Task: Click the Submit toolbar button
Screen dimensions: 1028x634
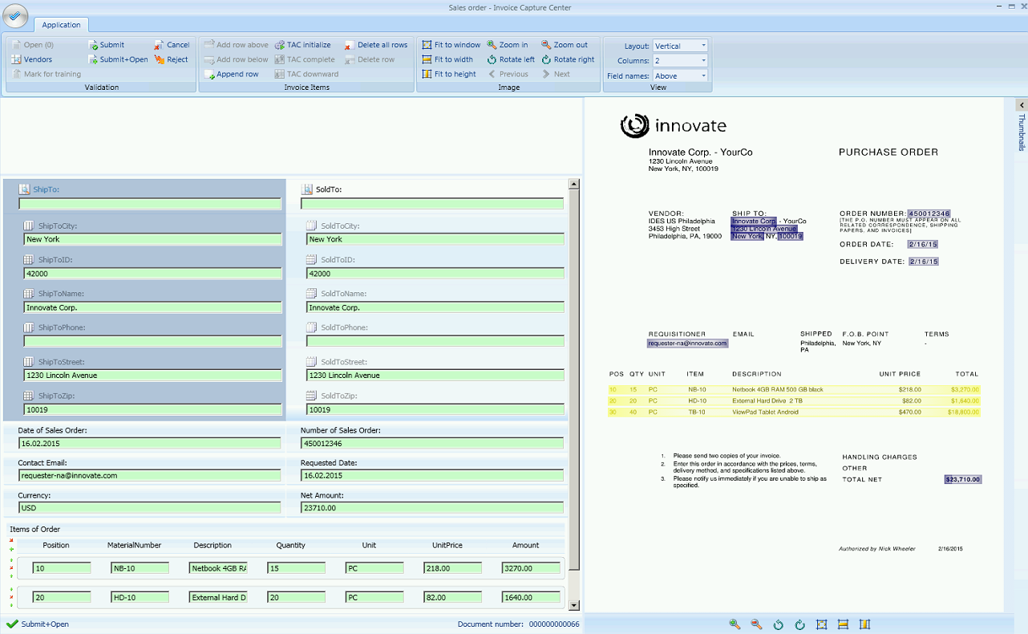Action: point(106,45)
